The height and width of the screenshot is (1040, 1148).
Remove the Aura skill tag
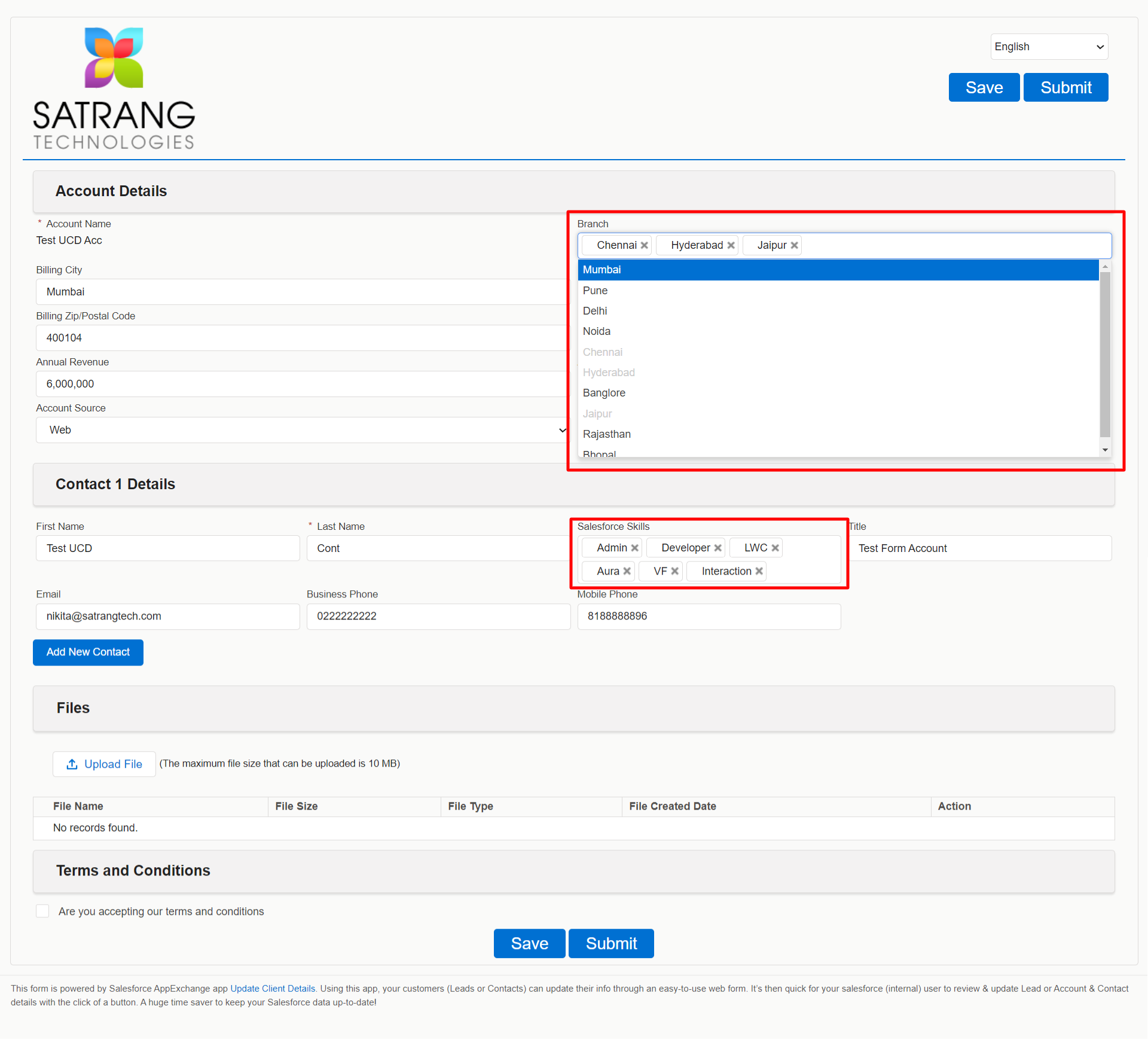point(627,571)
